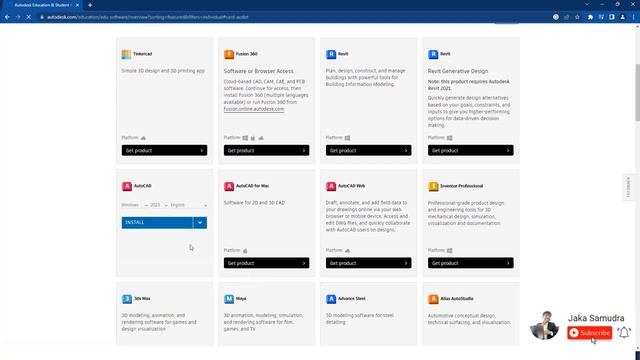Go back using the browser back arrow

7,17
